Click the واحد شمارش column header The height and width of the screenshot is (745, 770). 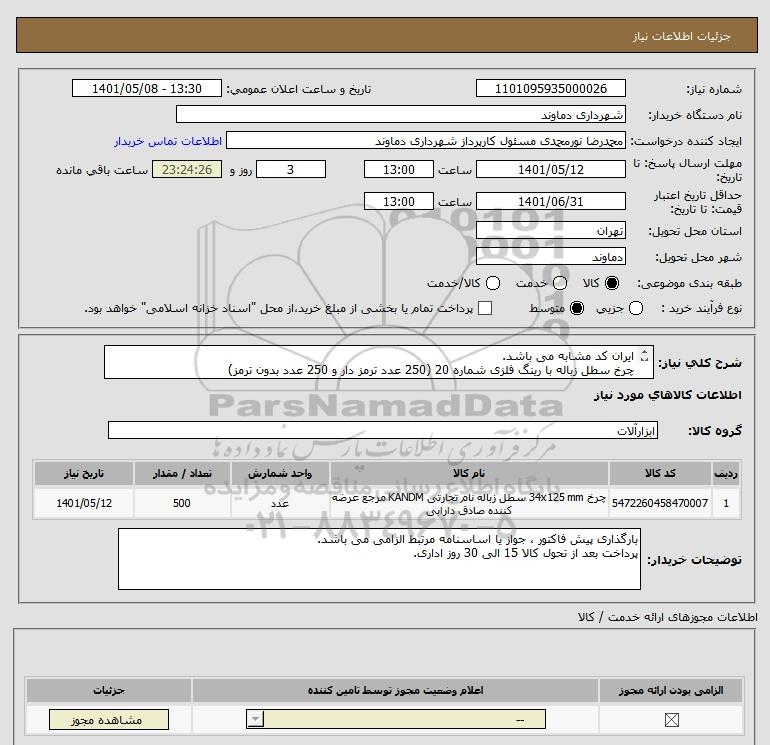point(280,473)
